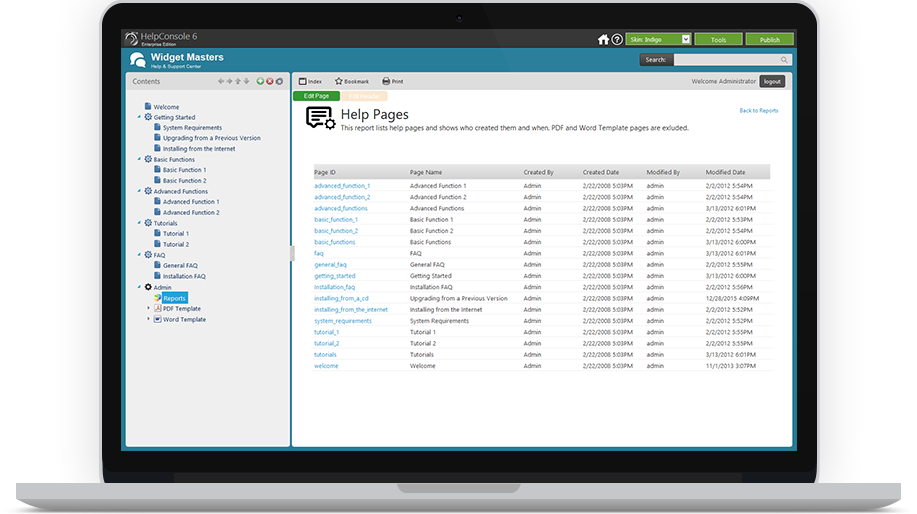
Task: Delete topic with red X icon
Action: 270,81
